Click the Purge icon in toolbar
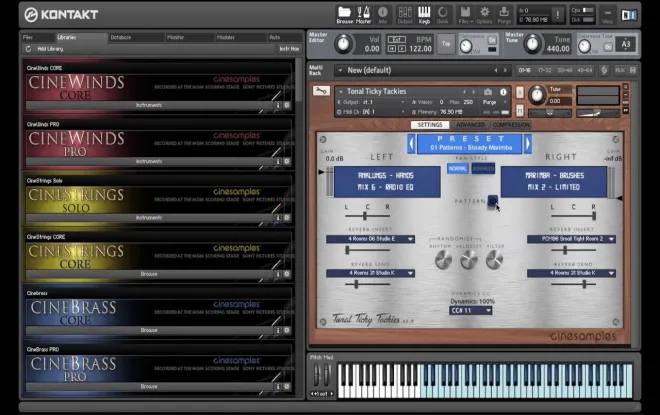The image size is (660, 415). 504,15
